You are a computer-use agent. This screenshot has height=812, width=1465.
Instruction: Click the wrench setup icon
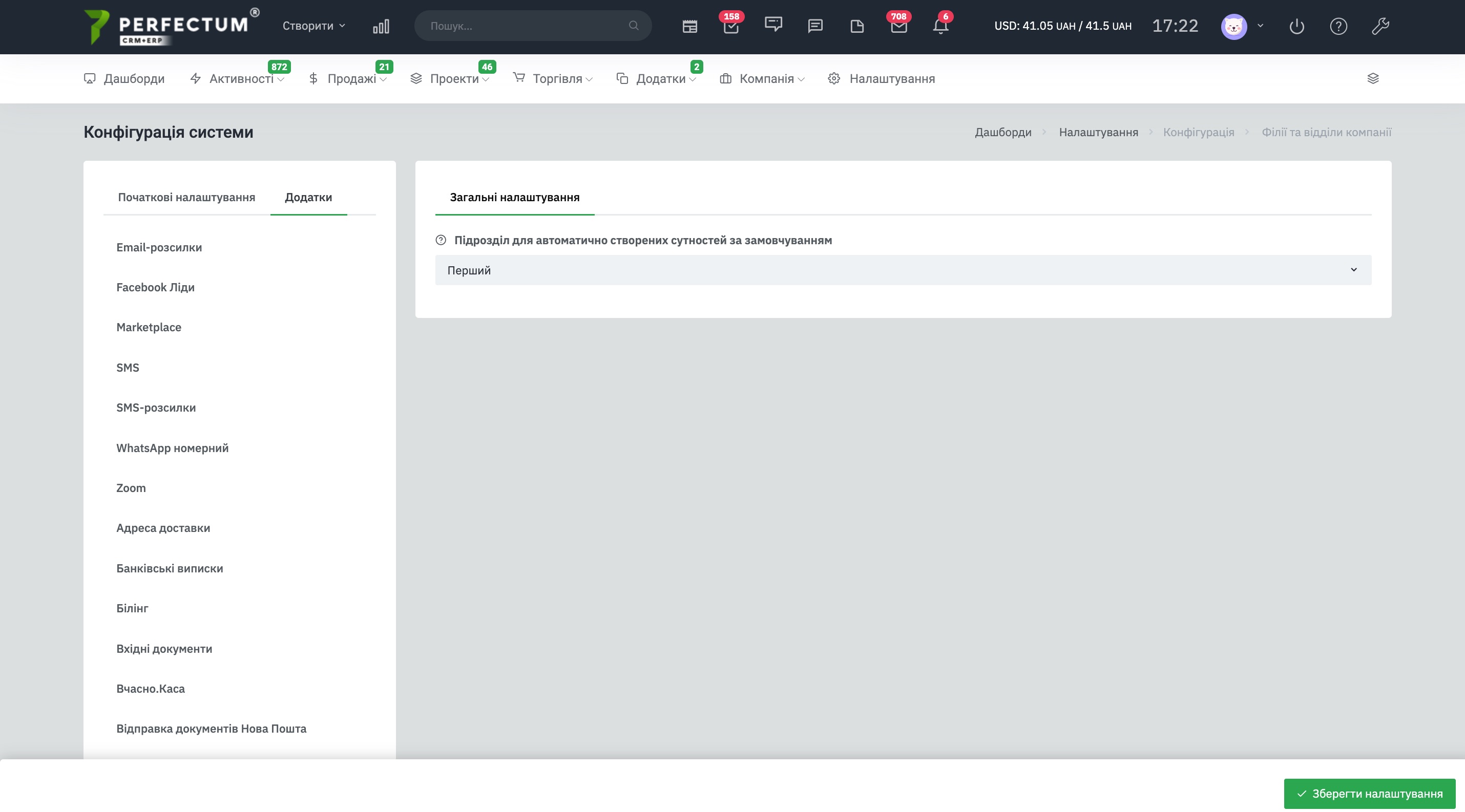[x=1380, y=26]
